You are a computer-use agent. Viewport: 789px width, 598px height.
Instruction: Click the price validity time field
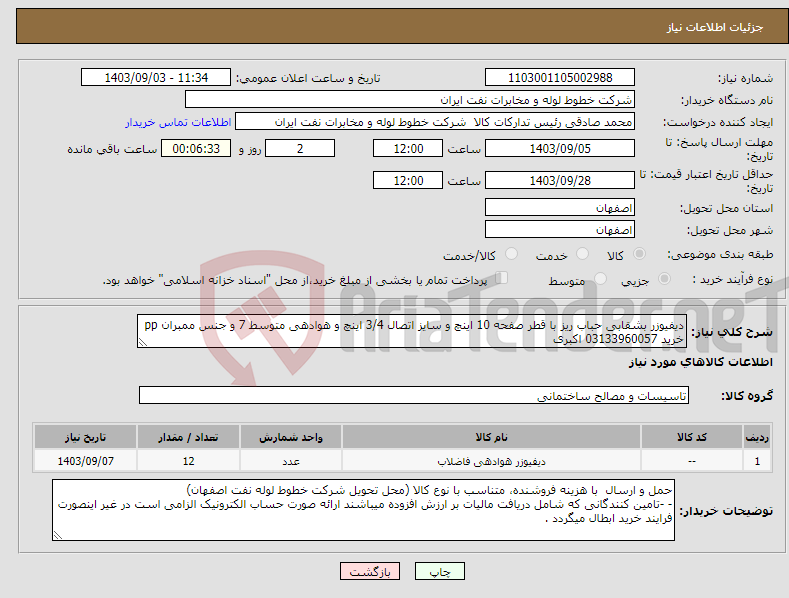coord(408,180)
